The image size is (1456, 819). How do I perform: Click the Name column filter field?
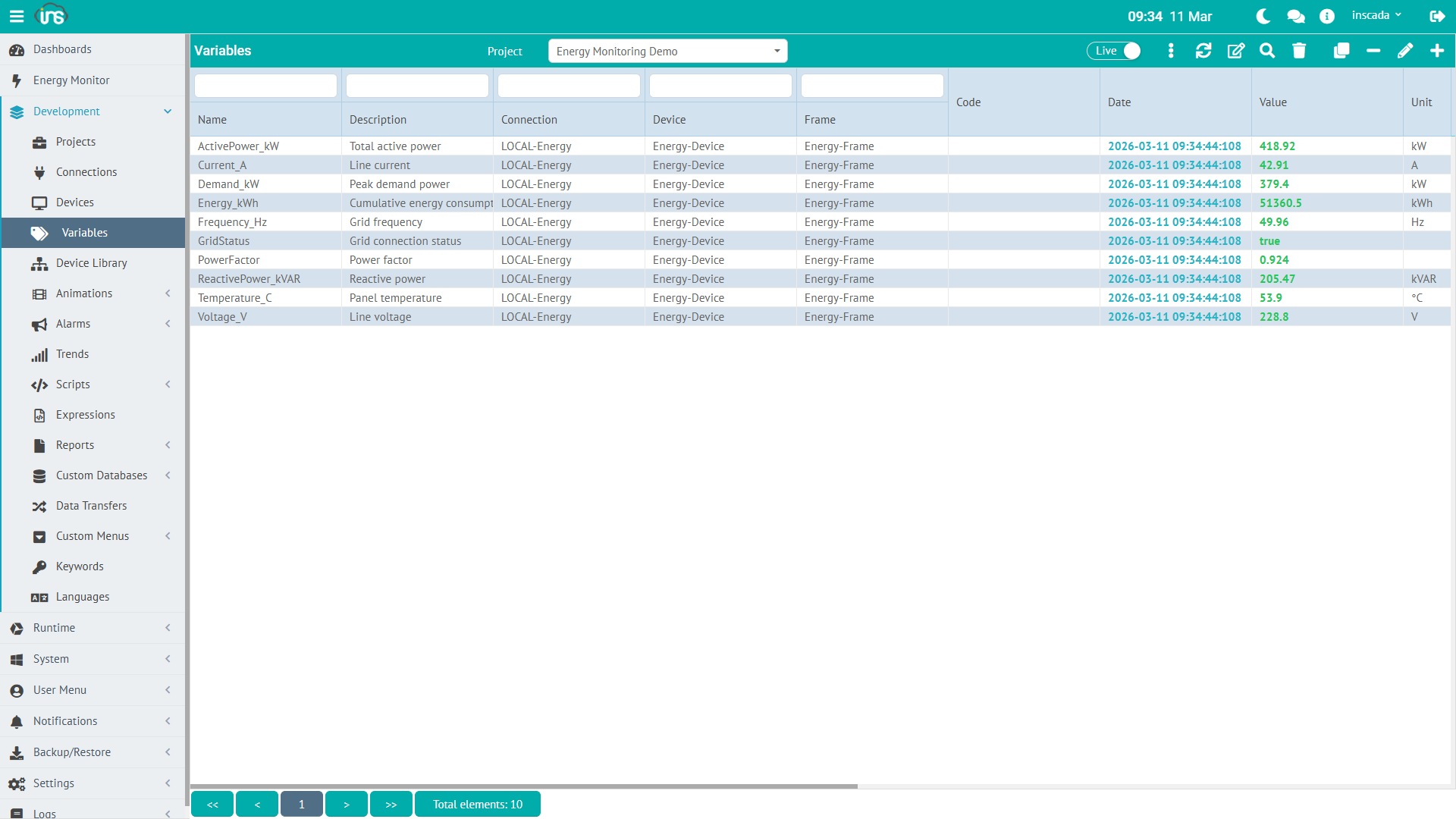265,86
